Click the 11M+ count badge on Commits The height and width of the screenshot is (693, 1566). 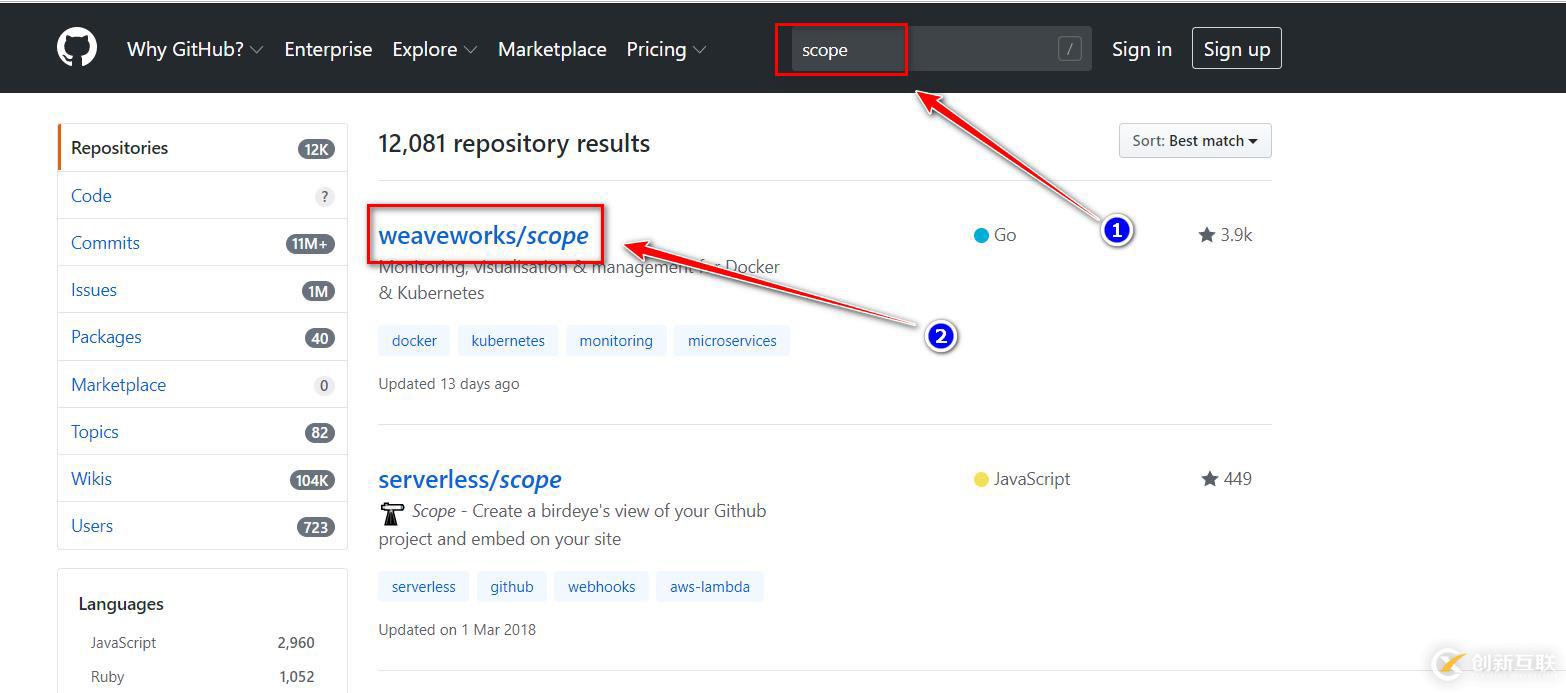click(310, 244)
